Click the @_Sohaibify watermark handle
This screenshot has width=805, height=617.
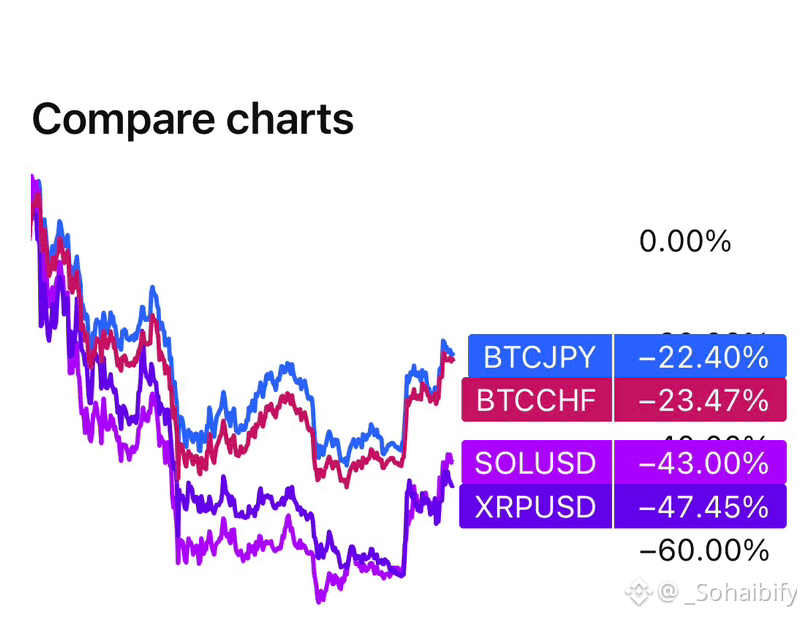coord(727,592)
